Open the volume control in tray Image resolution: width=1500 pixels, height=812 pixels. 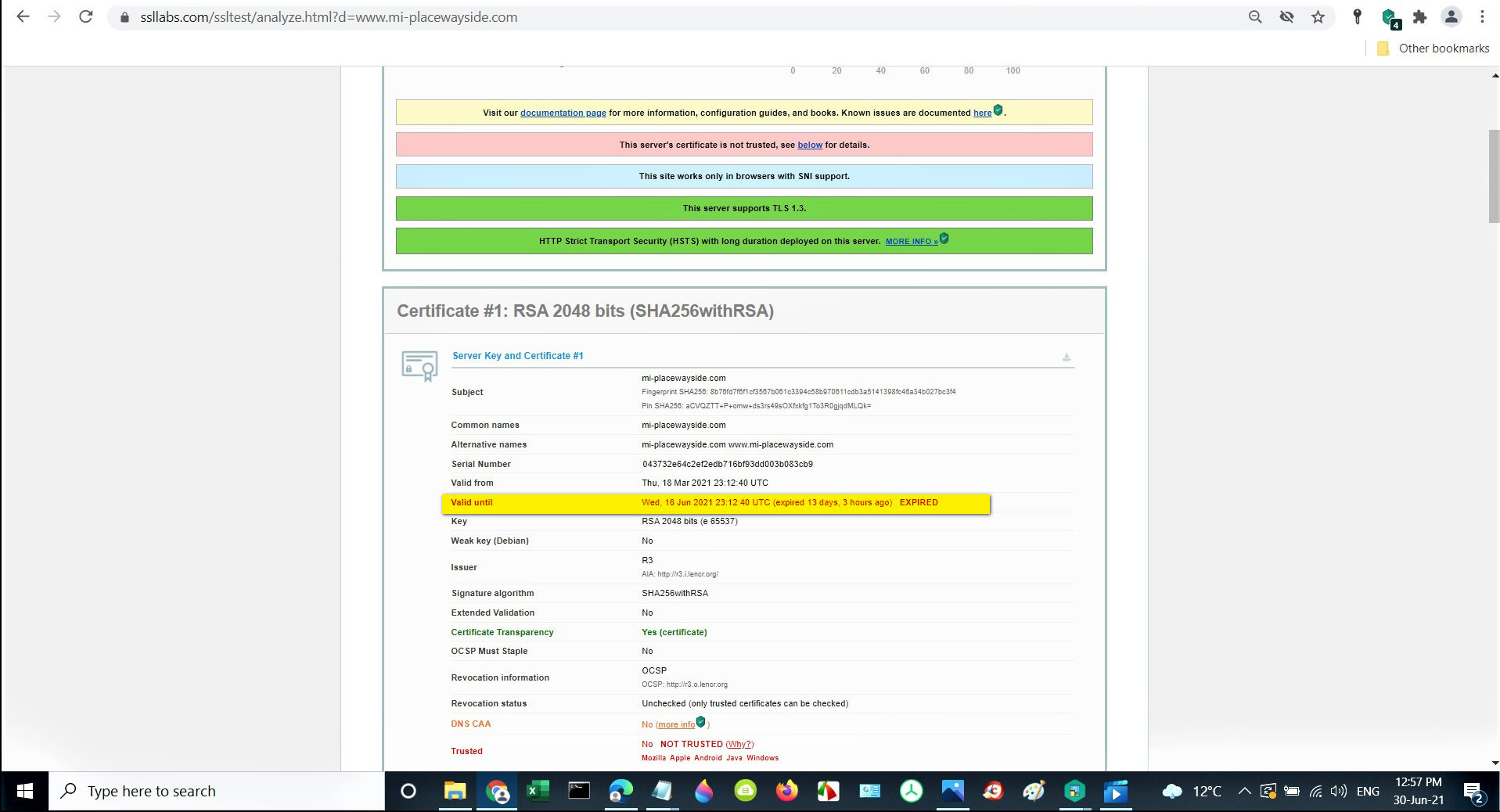1339,792
